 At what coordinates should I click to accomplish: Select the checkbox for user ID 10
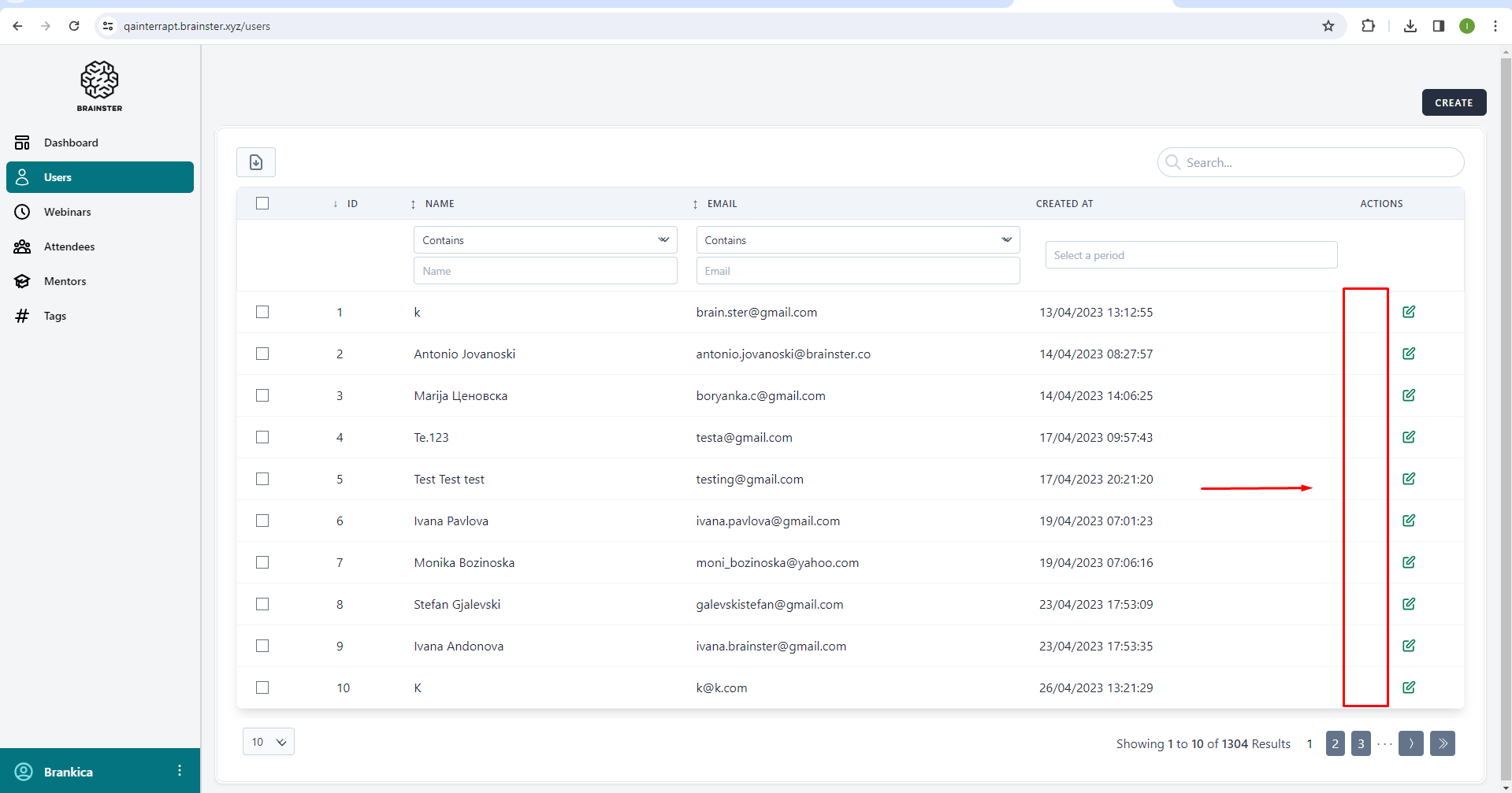[x=262, y=687]
